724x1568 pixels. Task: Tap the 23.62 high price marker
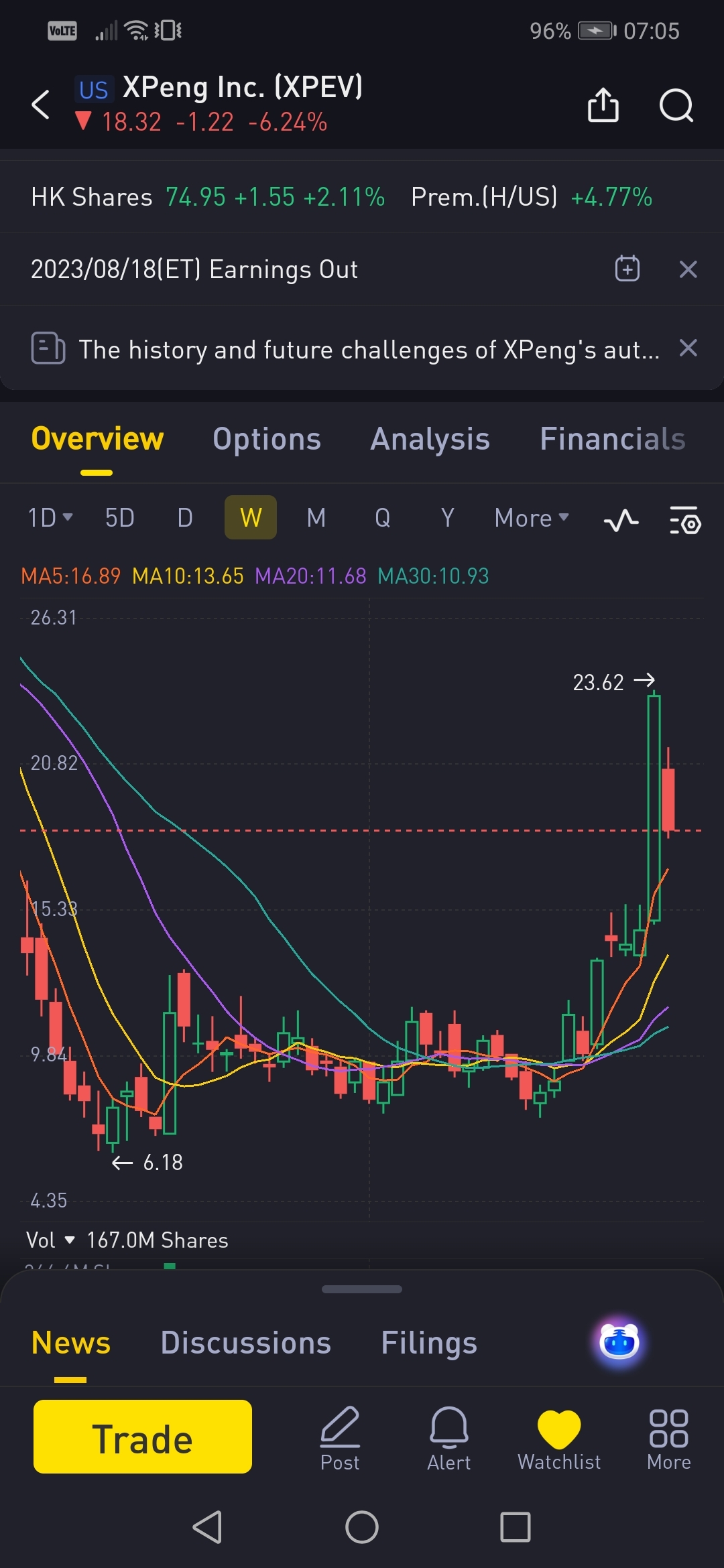coord(613,681)
